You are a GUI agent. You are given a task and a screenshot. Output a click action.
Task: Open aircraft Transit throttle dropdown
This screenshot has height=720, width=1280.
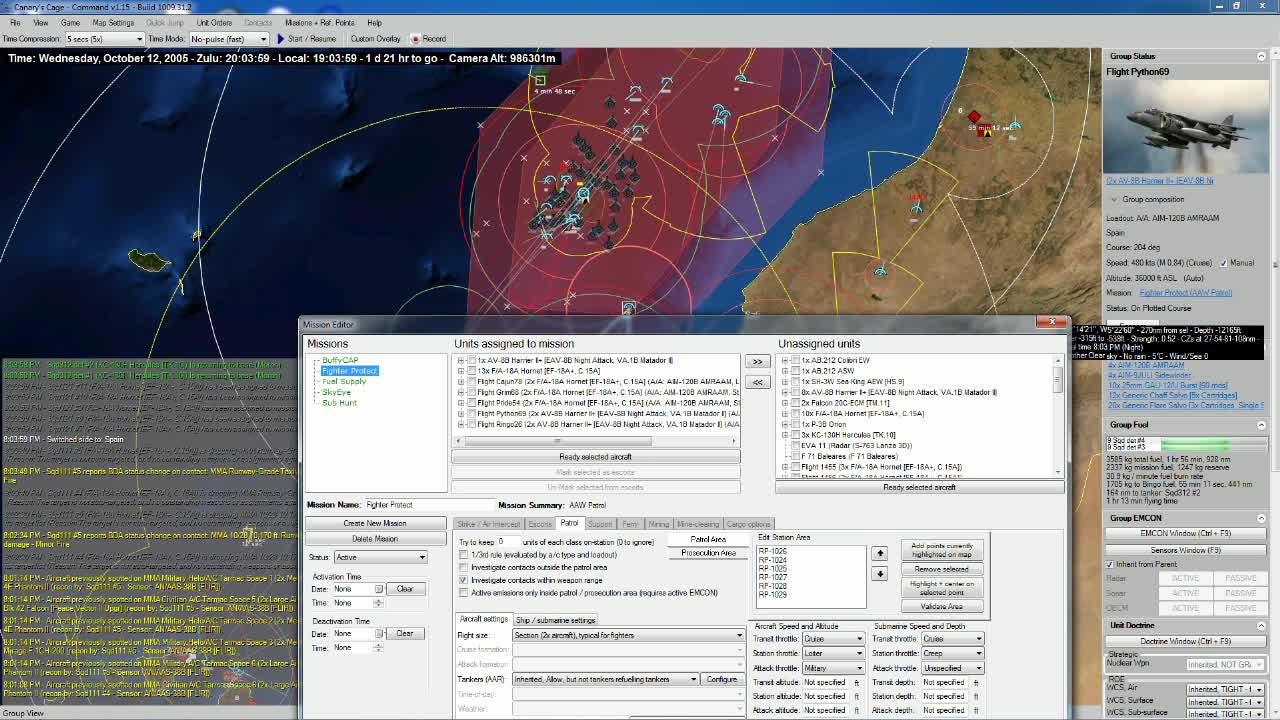(834, 639)
